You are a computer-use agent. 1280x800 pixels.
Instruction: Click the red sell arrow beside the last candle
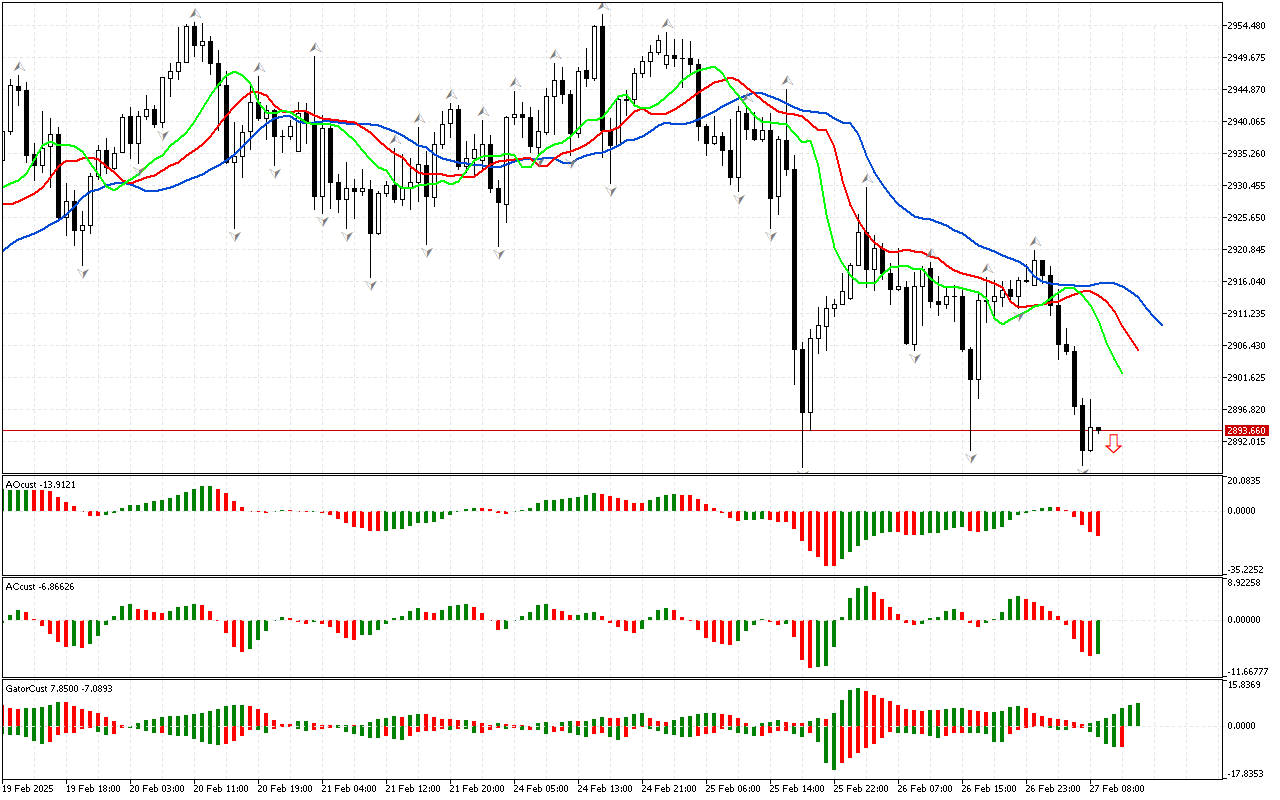pos(1113,444)
